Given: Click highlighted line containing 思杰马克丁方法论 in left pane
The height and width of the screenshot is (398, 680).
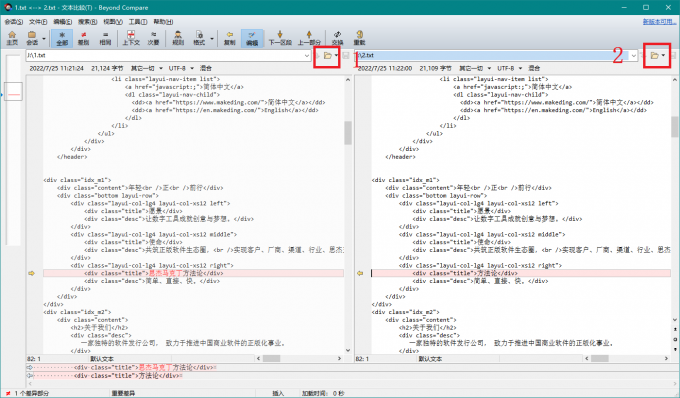Looking at the screenshot, I should (x=193, y=273).
